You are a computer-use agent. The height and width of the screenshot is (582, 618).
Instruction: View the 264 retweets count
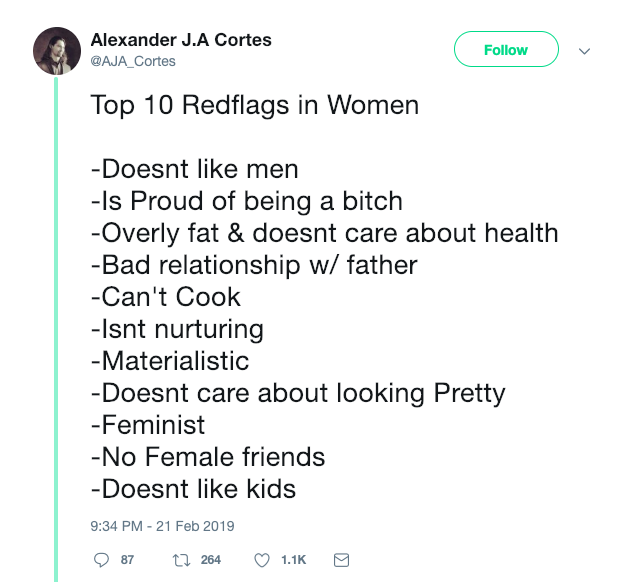210,559
